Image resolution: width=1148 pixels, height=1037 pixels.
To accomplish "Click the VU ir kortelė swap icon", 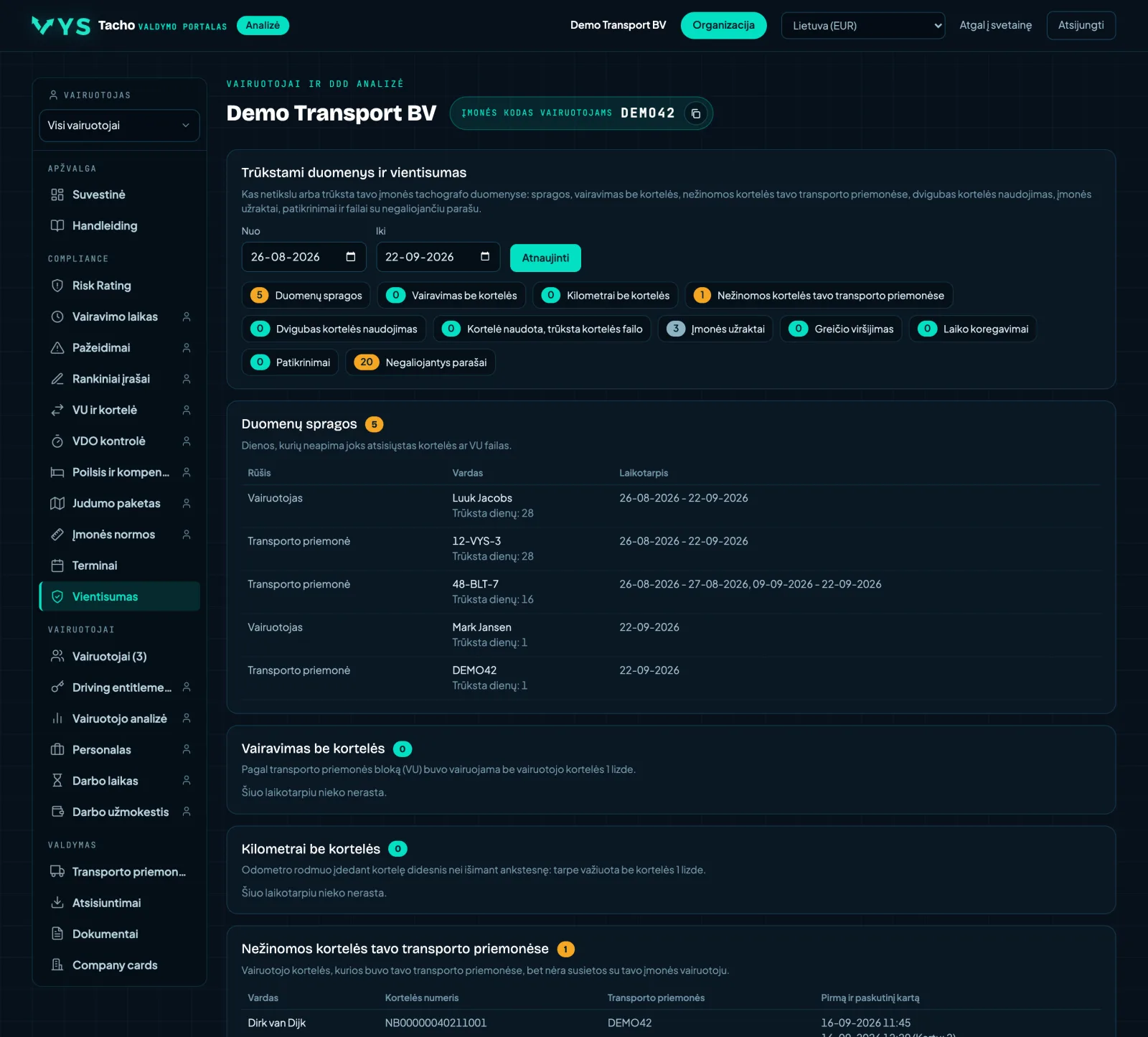I will [x=57, y=410].
